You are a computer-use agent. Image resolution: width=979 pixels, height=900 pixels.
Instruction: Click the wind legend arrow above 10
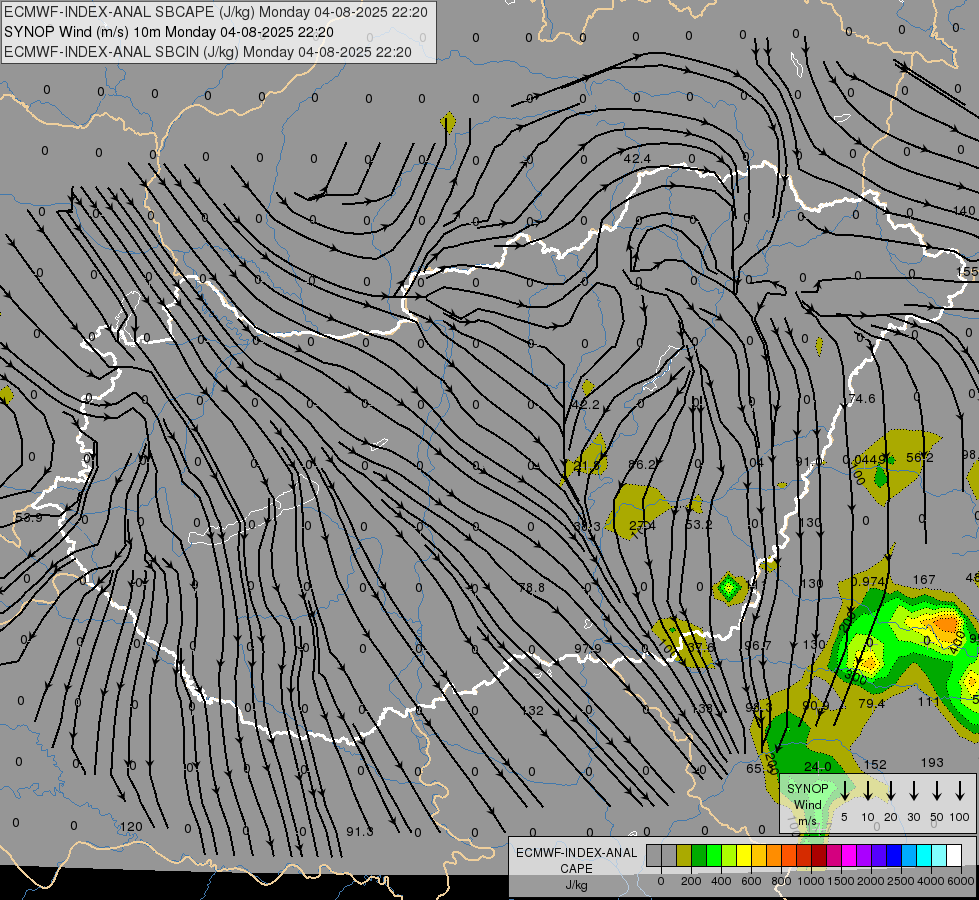point(868,791)
